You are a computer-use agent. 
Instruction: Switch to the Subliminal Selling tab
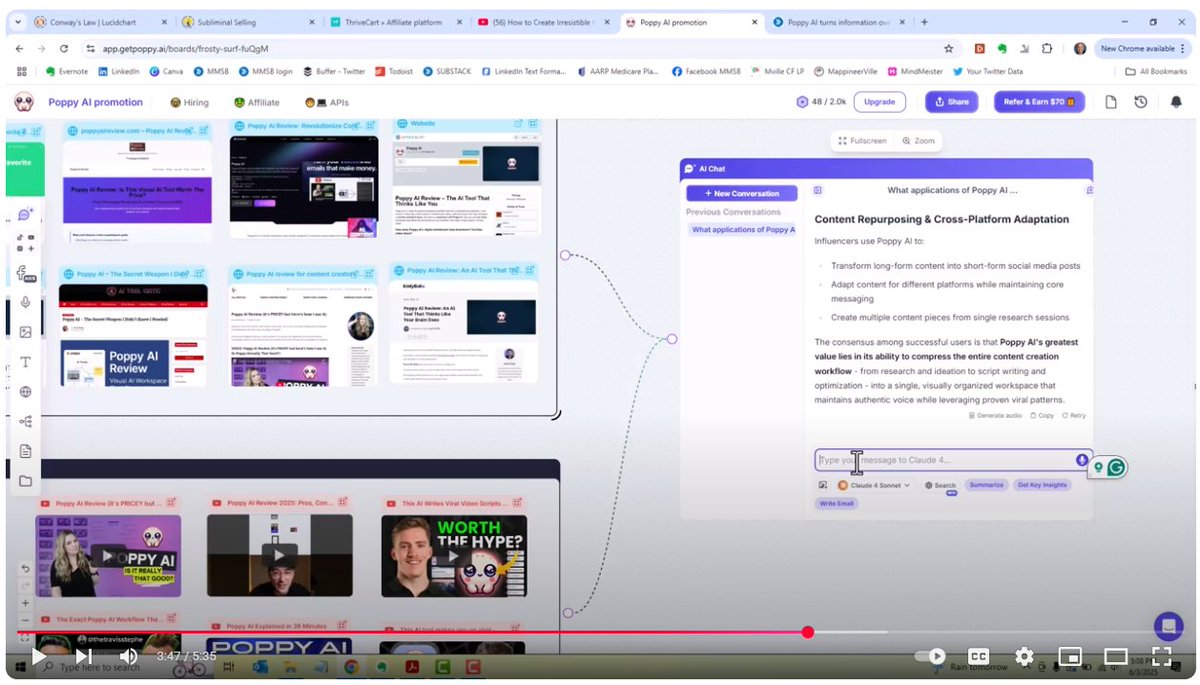(246, 22)
